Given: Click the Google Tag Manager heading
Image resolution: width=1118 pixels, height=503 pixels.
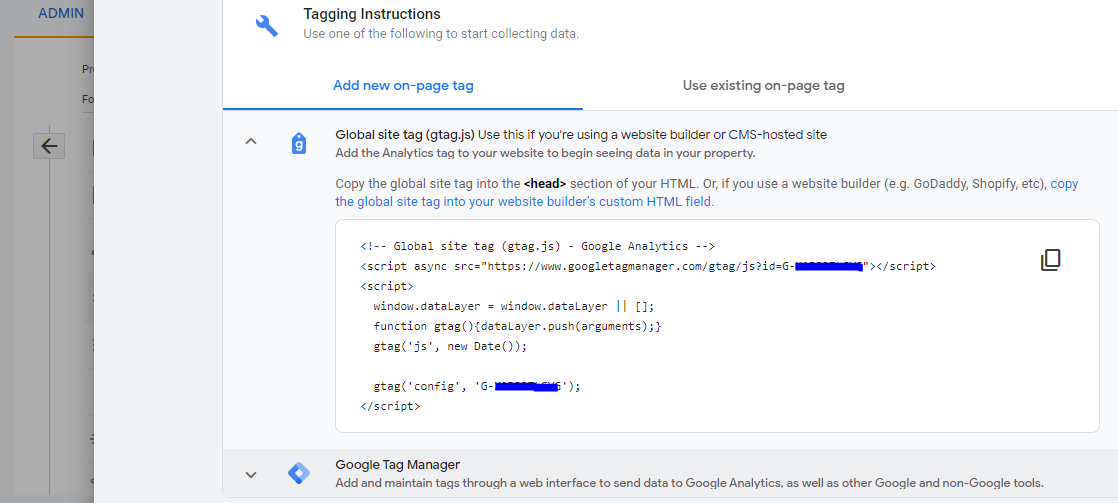Looking at the screenshot, I should point(398,464).
